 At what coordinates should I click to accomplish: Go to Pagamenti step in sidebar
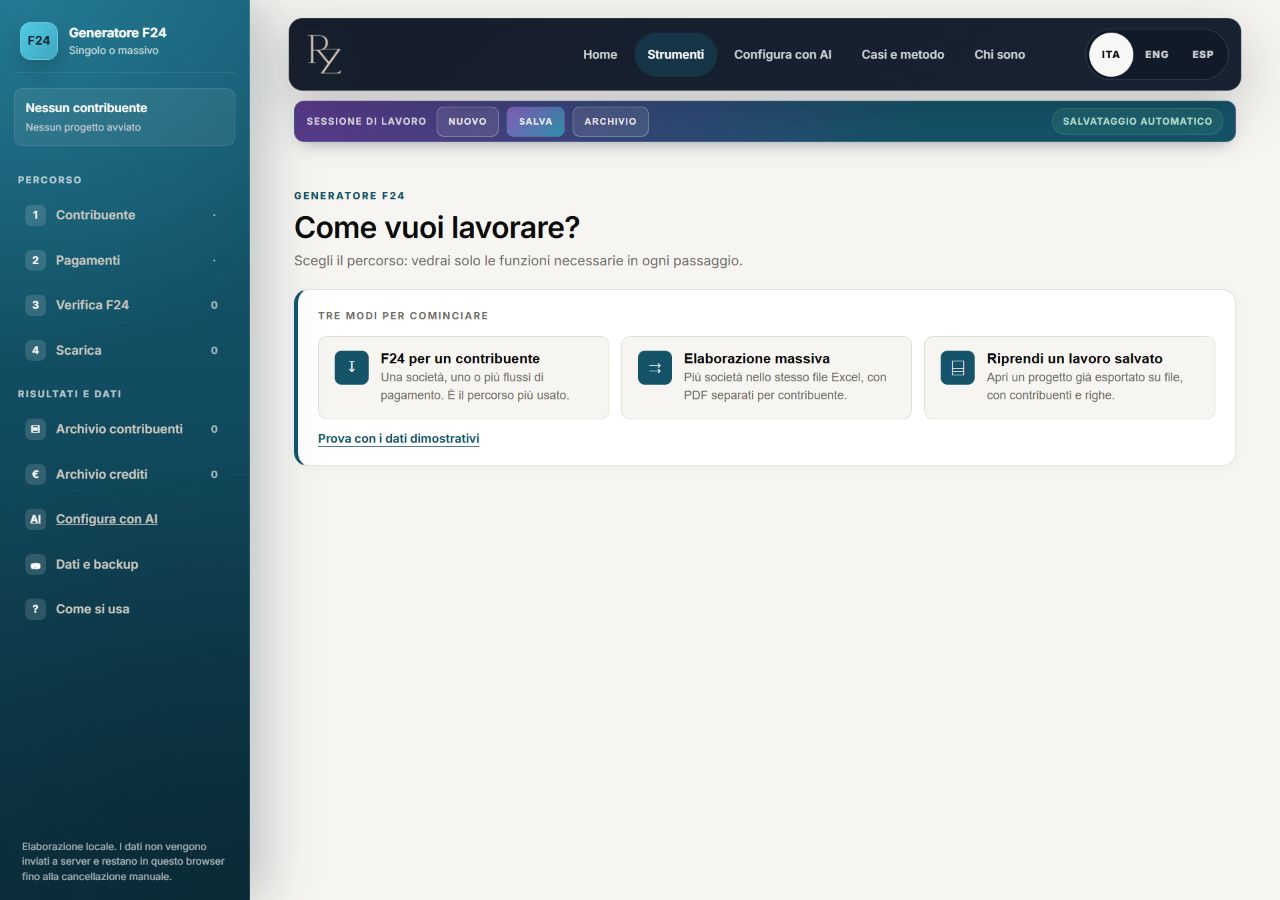(x=125, y=260)
